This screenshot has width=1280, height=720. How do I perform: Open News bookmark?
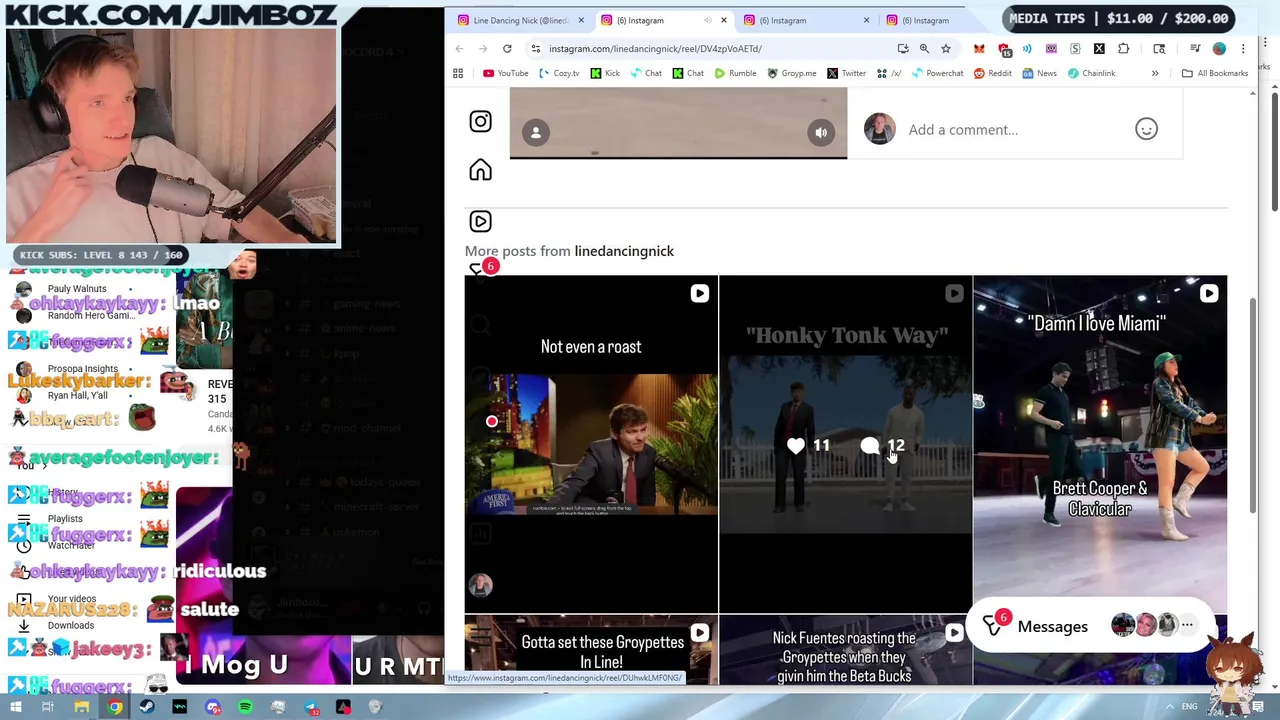point(1039,73)
